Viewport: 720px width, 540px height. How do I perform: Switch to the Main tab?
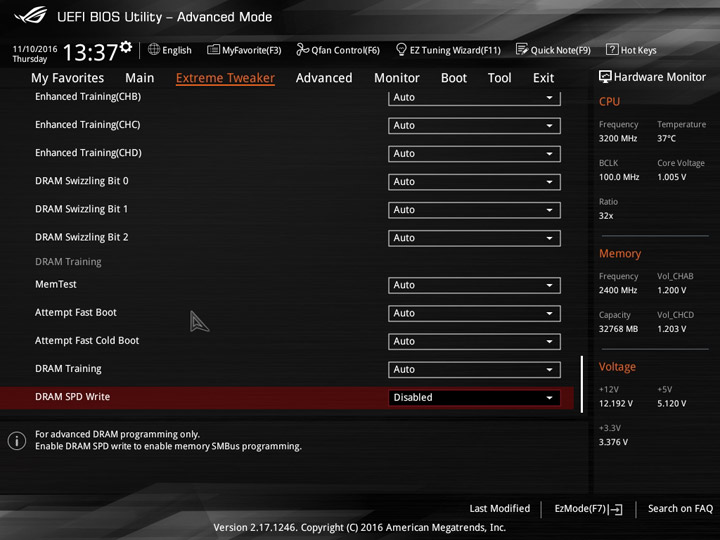[x=140, y=78]
